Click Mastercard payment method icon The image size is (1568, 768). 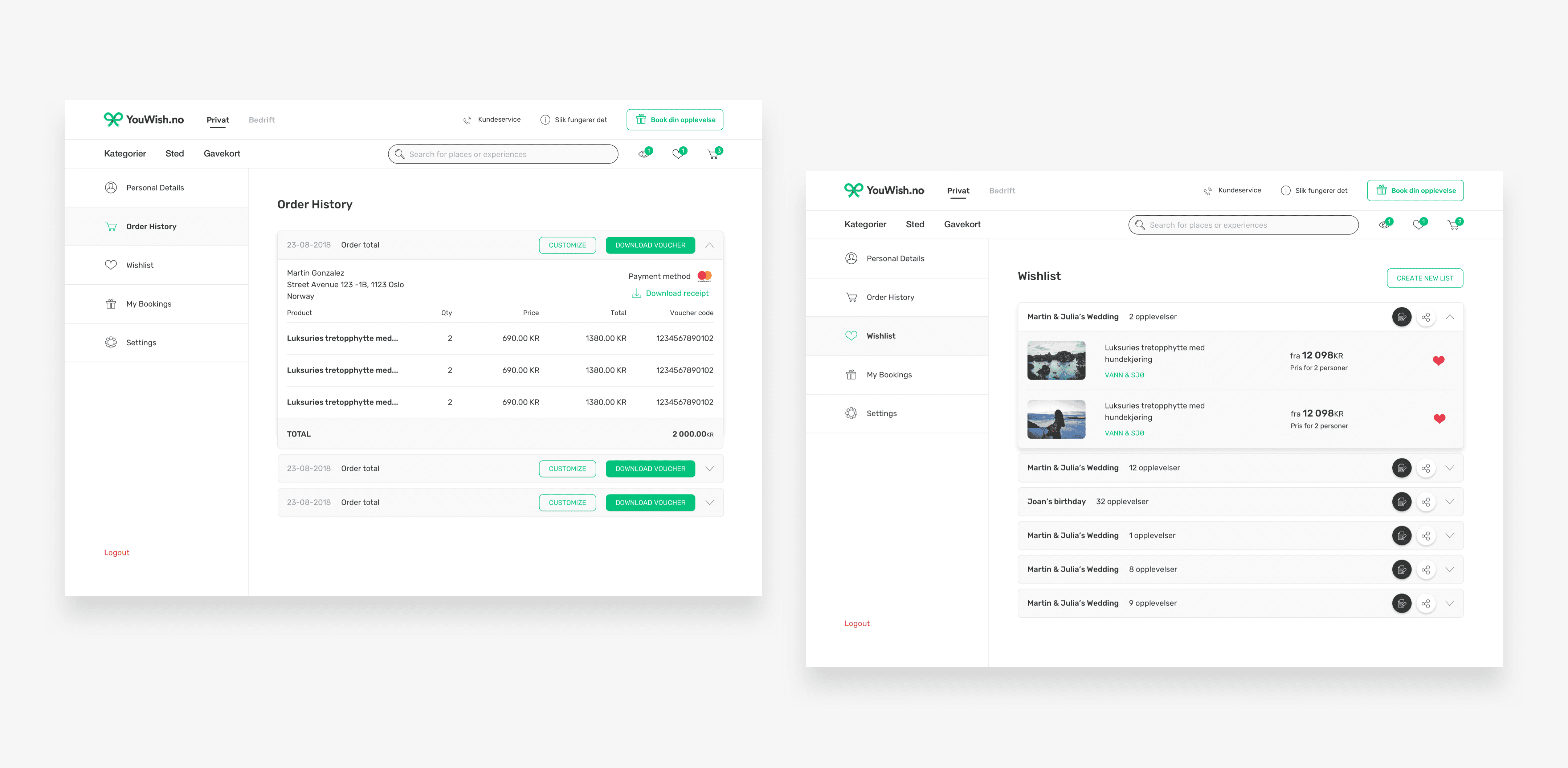(704, 276)
